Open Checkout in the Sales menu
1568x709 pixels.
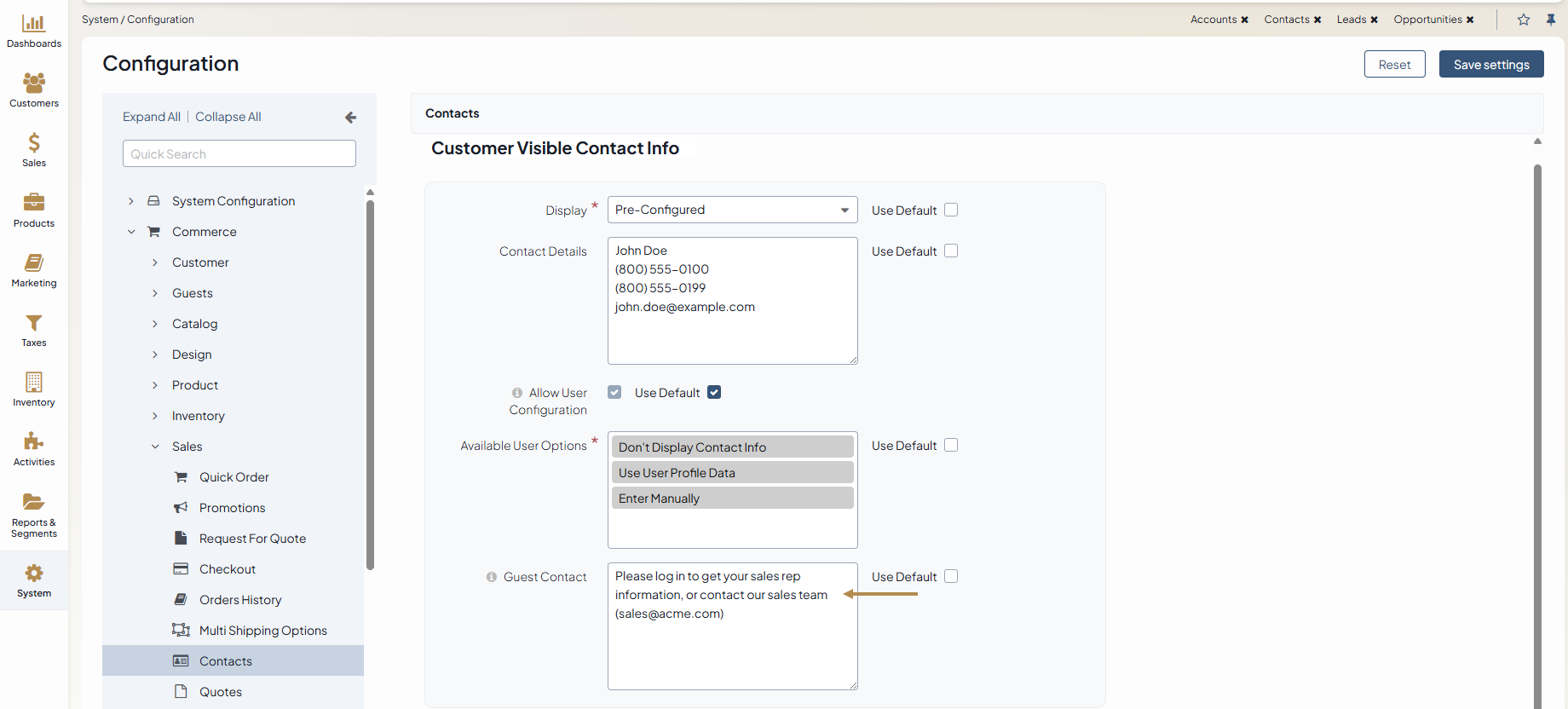click(227, 569)
